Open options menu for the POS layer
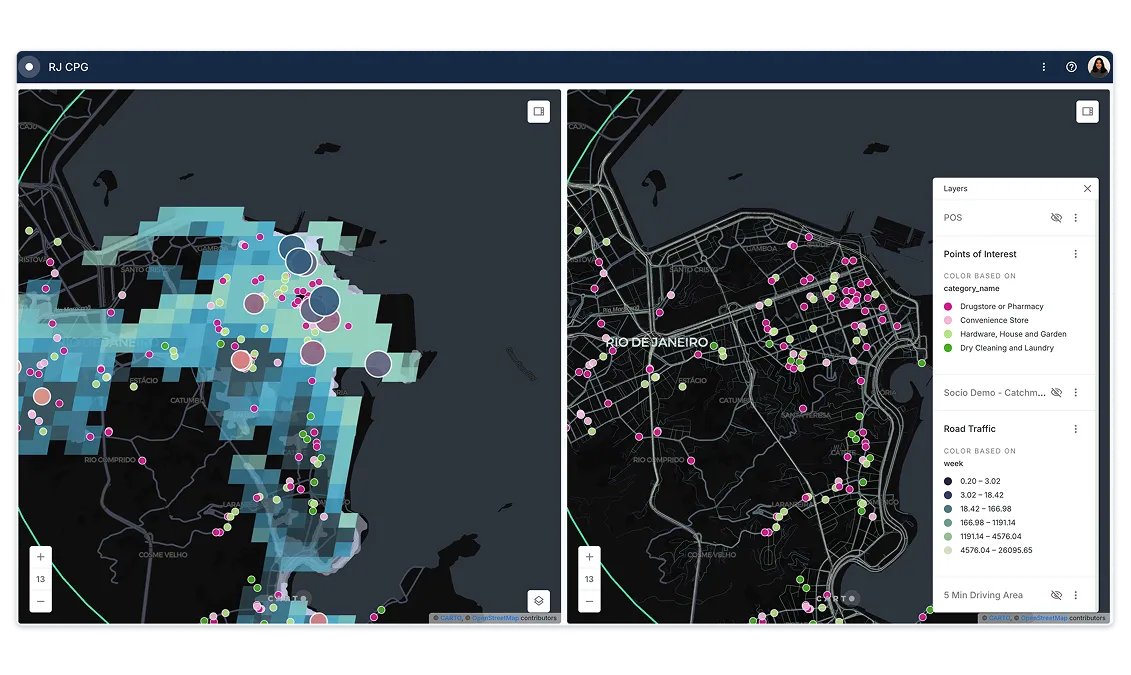Screen dimensions: 1131x675 [x=1076, y=217]
